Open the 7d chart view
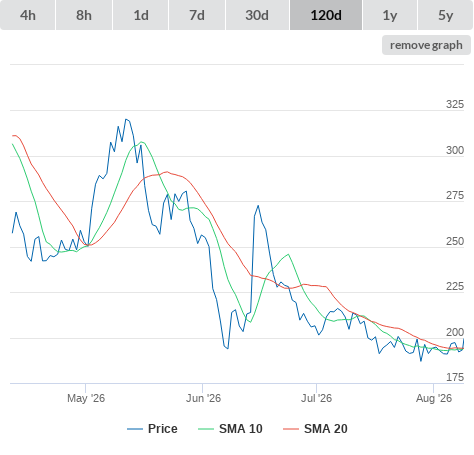 point(197,15)
